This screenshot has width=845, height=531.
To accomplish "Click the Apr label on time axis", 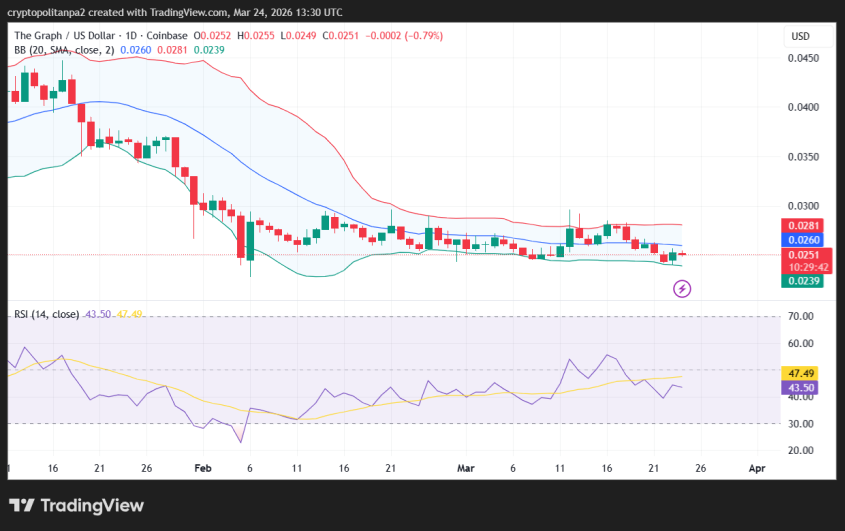I will 757,467.
